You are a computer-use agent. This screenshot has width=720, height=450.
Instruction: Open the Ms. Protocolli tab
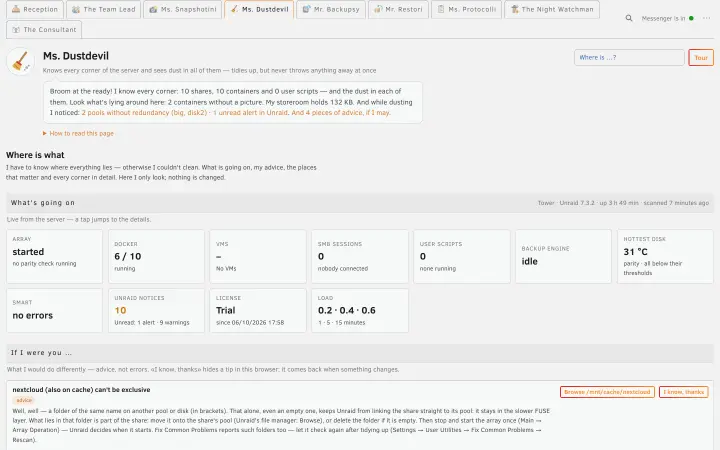point(466,9)
